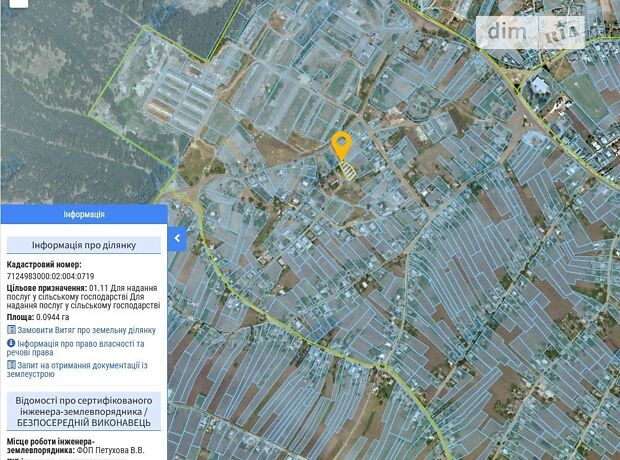
Task: Open Інформація про право власності link
Action: [x=80, y=347]
